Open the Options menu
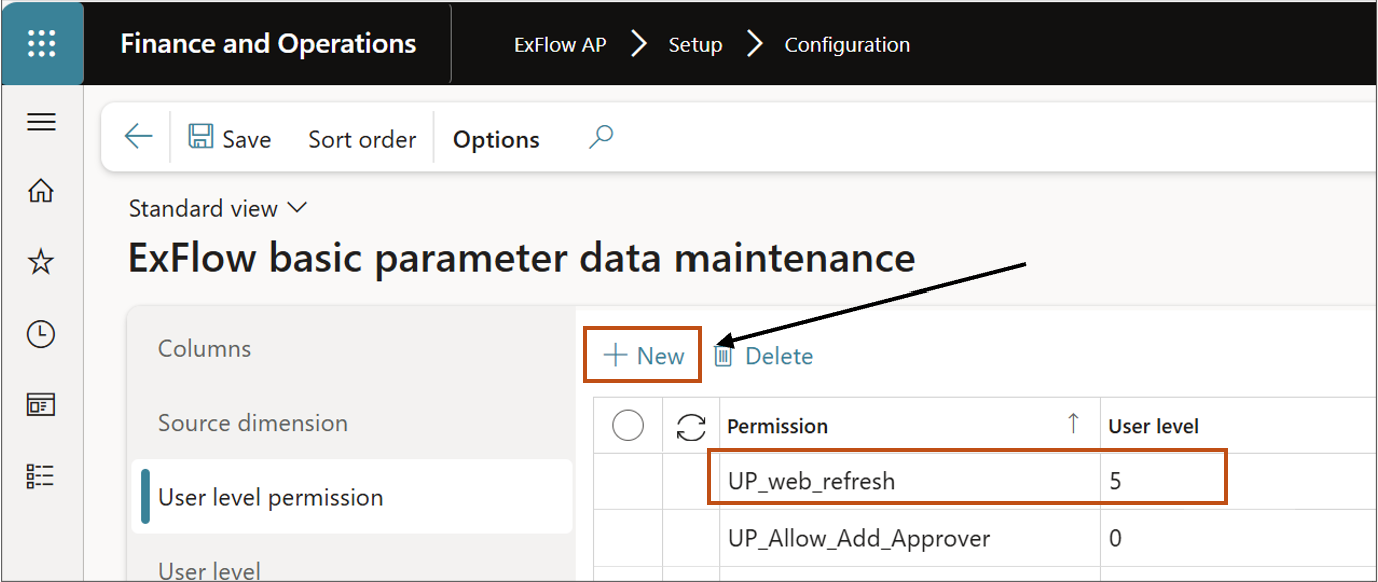Screen dimensions: 1378x582 (496, 139)
